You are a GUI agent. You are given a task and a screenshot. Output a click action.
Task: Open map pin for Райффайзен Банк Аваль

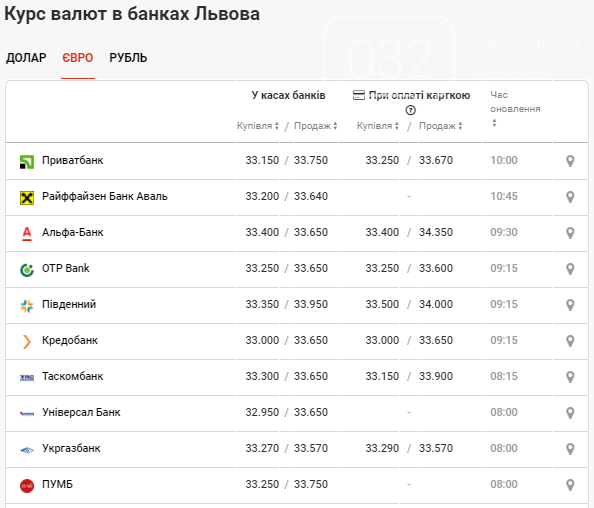click(x=570, y=197)
